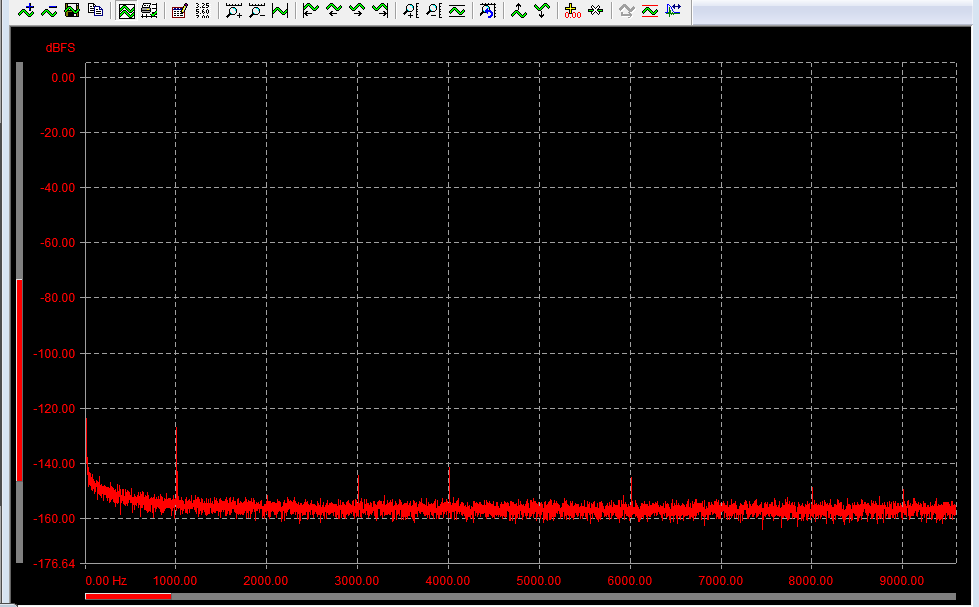Click the dBFS axis unit label
The width and height of the screenshot is (979, 607).
[x=61, y=48]
